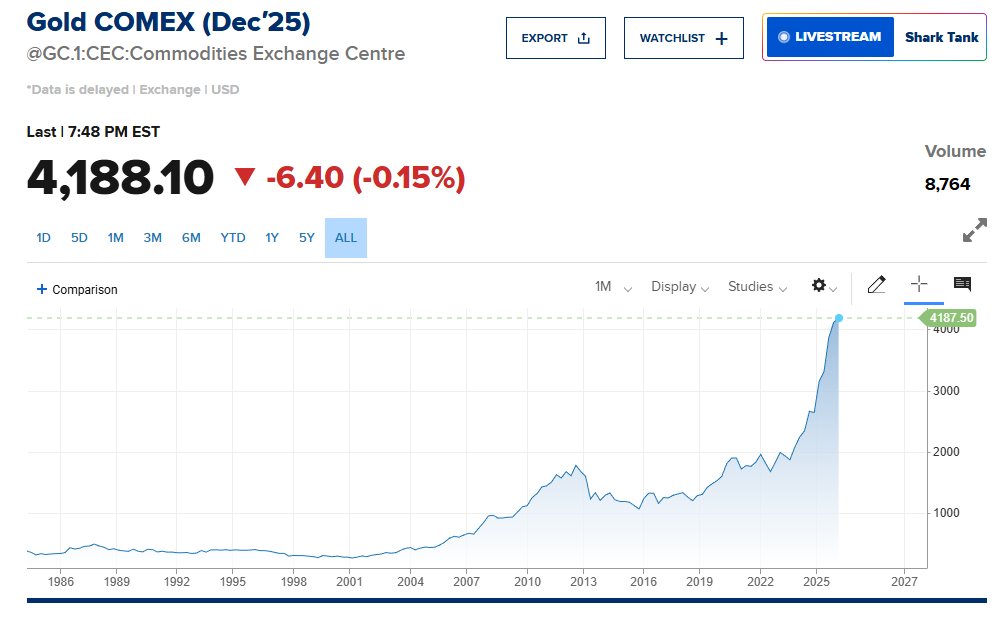Open the Livestream player
The width and height of the screenshot is (999, 617).
pyautogui.click(x=829, y=37)
